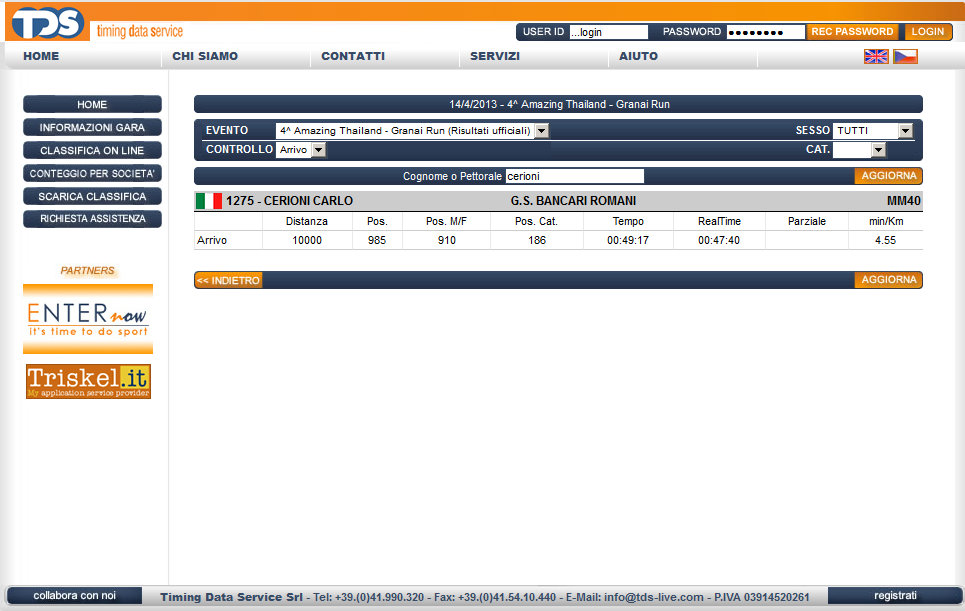Click the TDS logo in header
Screen dimensions: 965x611
(x=45, y=23)
